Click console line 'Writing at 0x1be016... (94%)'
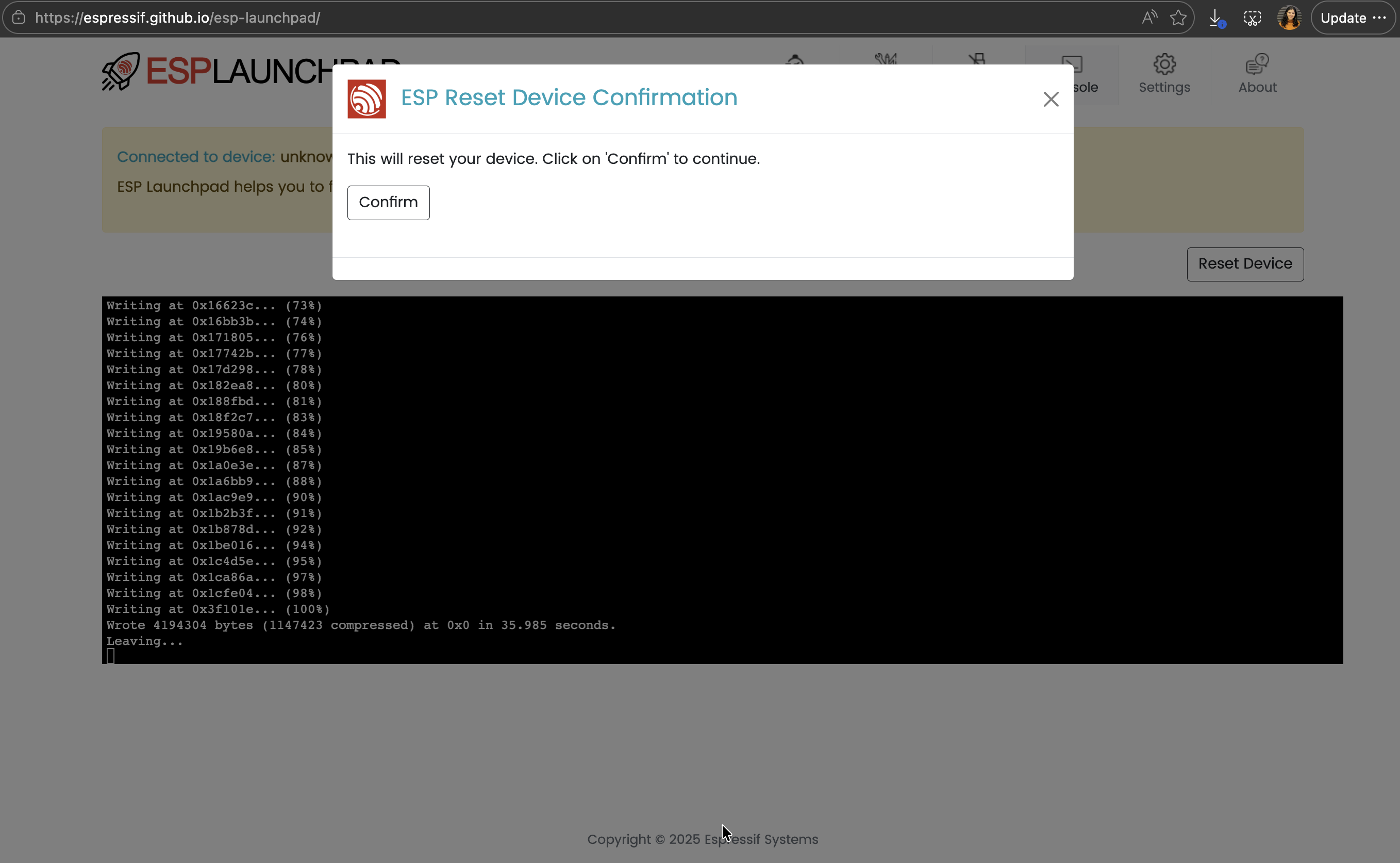The width and height of the screenshot is (1400, 863). pos(214,545)
